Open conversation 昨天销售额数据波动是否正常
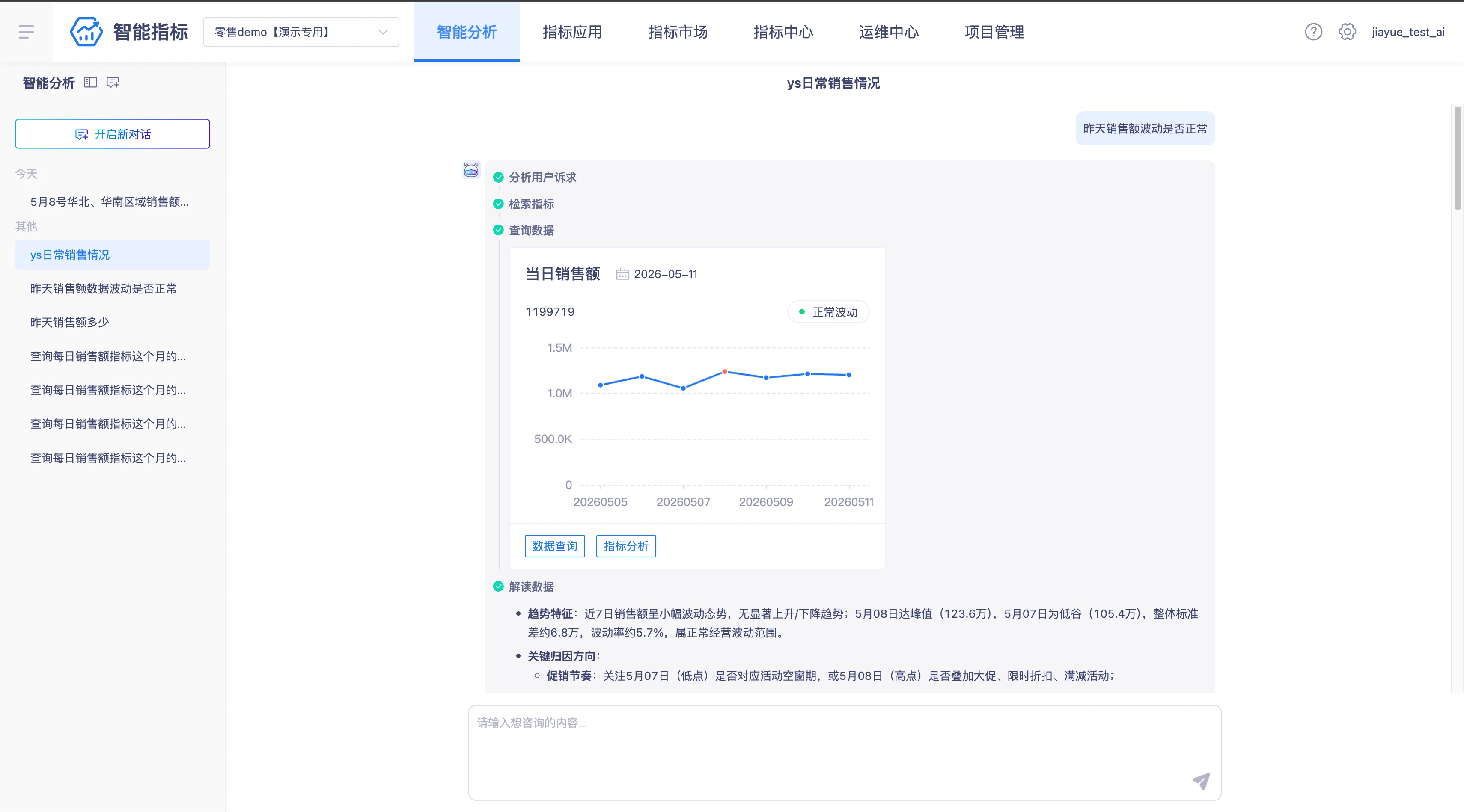Viewport: 1464px width, 812px height. (113, 288)
